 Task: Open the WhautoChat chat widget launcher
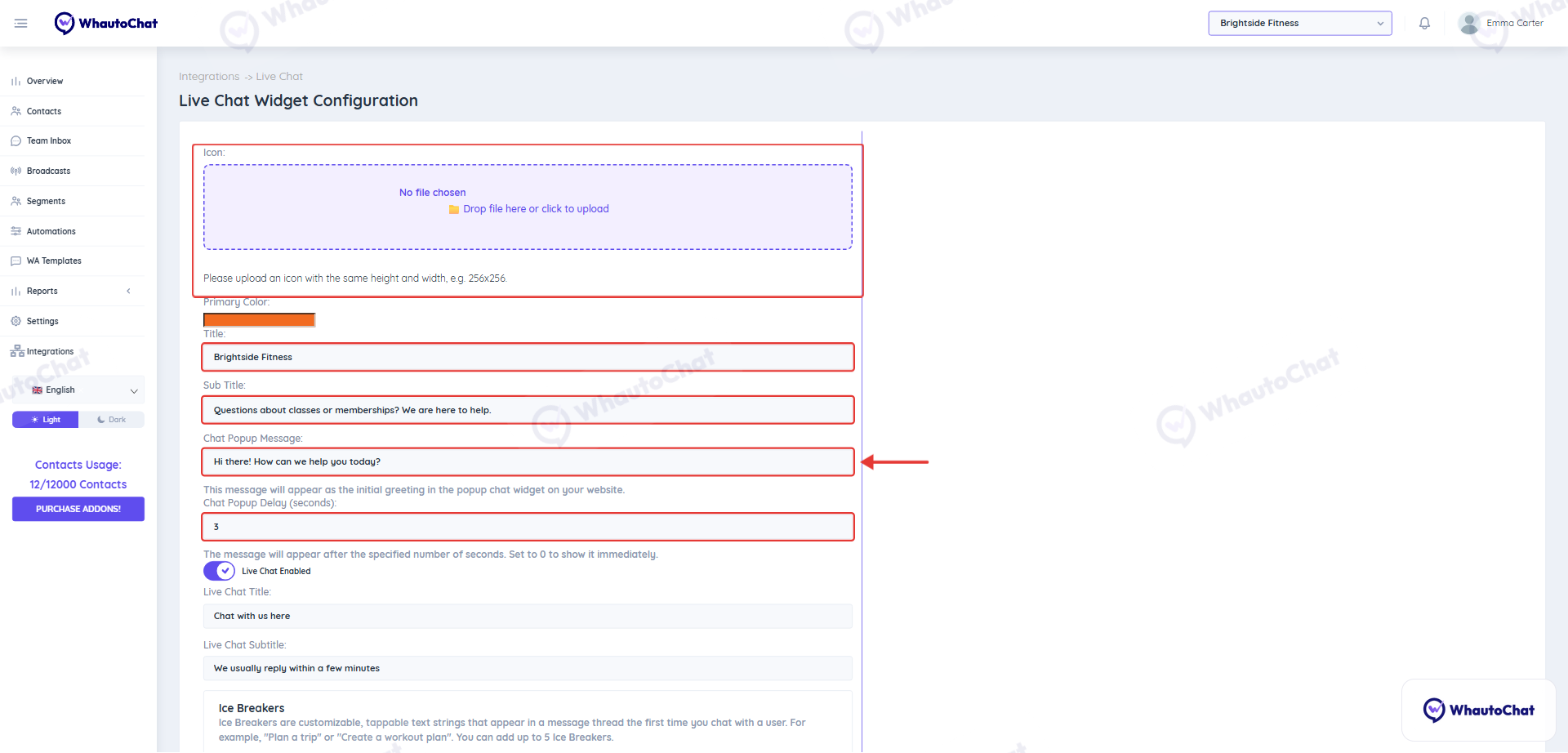[x=1478, y=710]
